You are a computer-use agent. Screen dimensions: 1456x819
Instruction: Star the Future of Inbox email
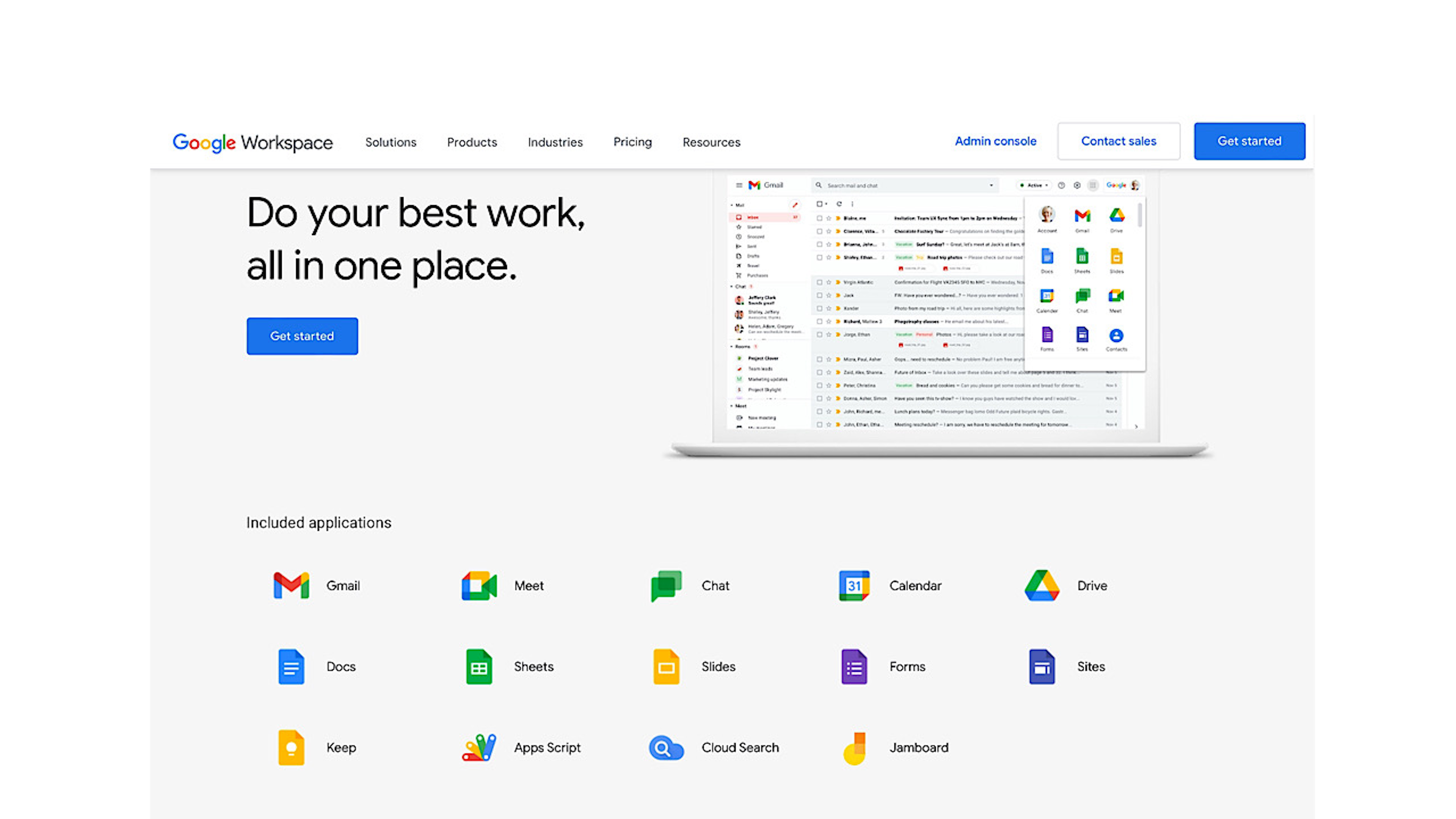pyautogui.click(x=828, y=372)
